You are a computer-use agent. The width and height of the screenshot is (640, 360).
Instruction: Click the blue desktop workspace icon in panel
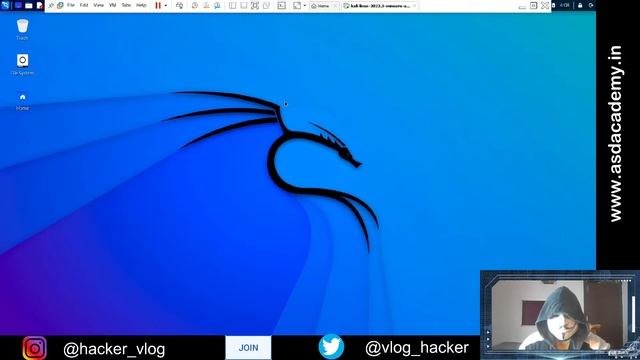18,5
